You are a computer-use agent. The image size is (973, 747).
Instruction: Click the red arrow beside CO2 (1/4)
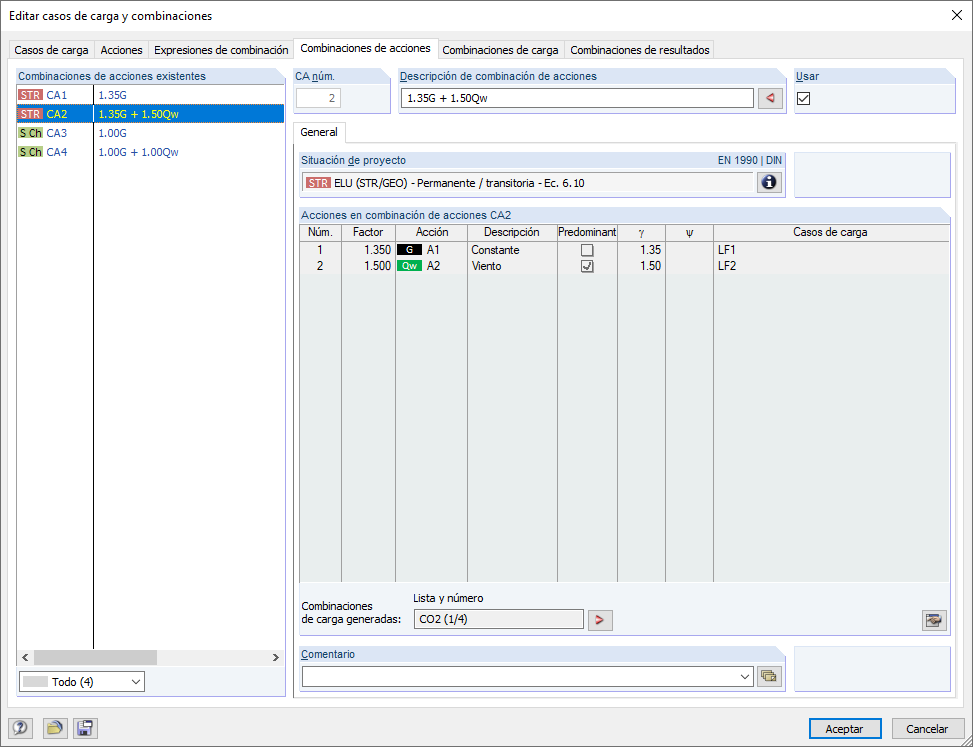[x=600, y=619]
